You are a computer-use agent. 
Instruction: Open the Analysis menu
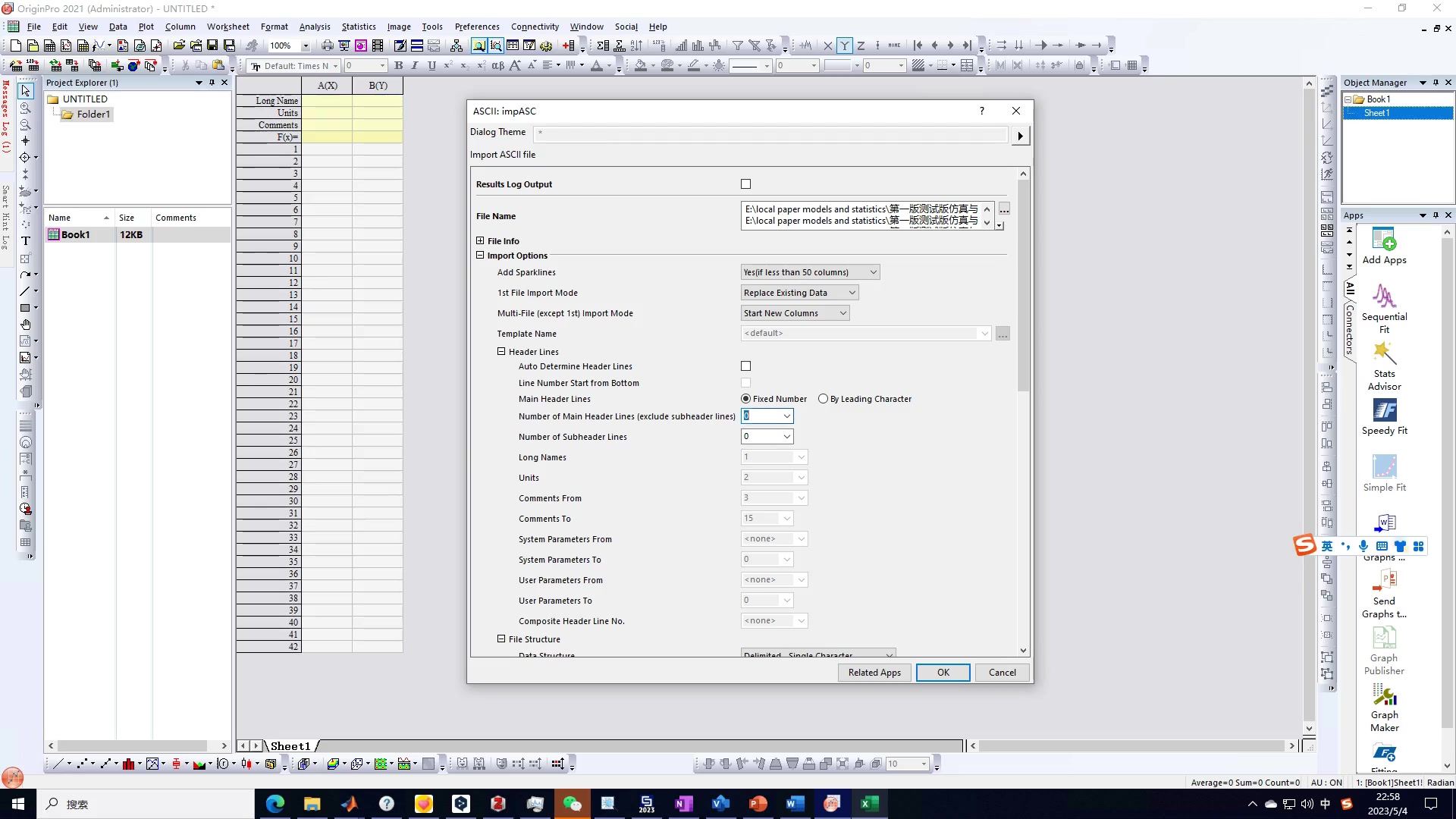click(x=314, y=26)
